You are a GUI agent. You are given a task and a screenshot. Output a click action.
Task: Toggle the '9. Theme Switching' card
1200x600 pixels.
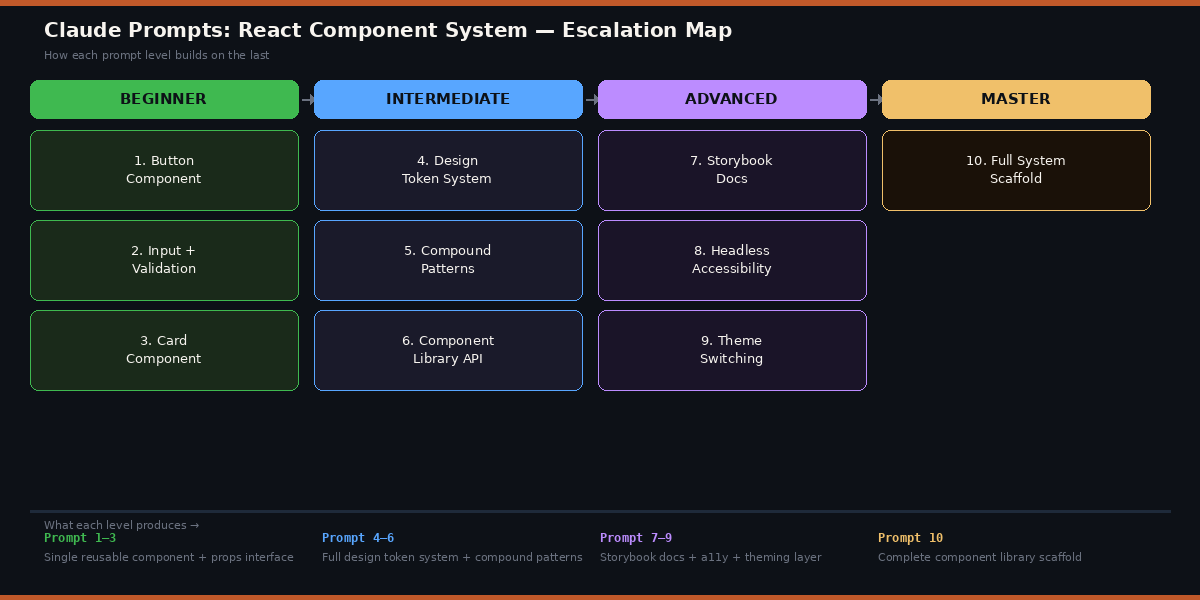(732, 350)
